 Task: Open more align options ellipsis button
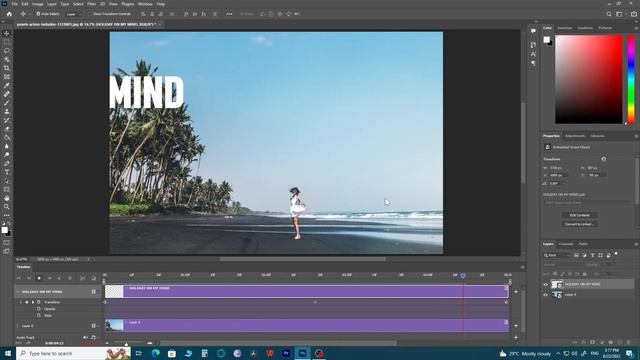tap(229, 14)
